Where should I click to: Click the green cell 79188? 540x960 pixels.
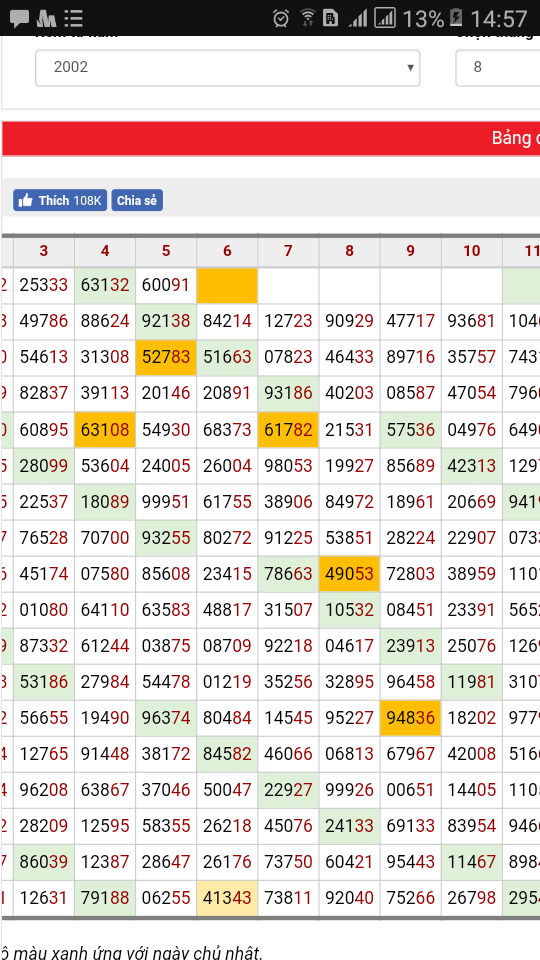(105, 898)
